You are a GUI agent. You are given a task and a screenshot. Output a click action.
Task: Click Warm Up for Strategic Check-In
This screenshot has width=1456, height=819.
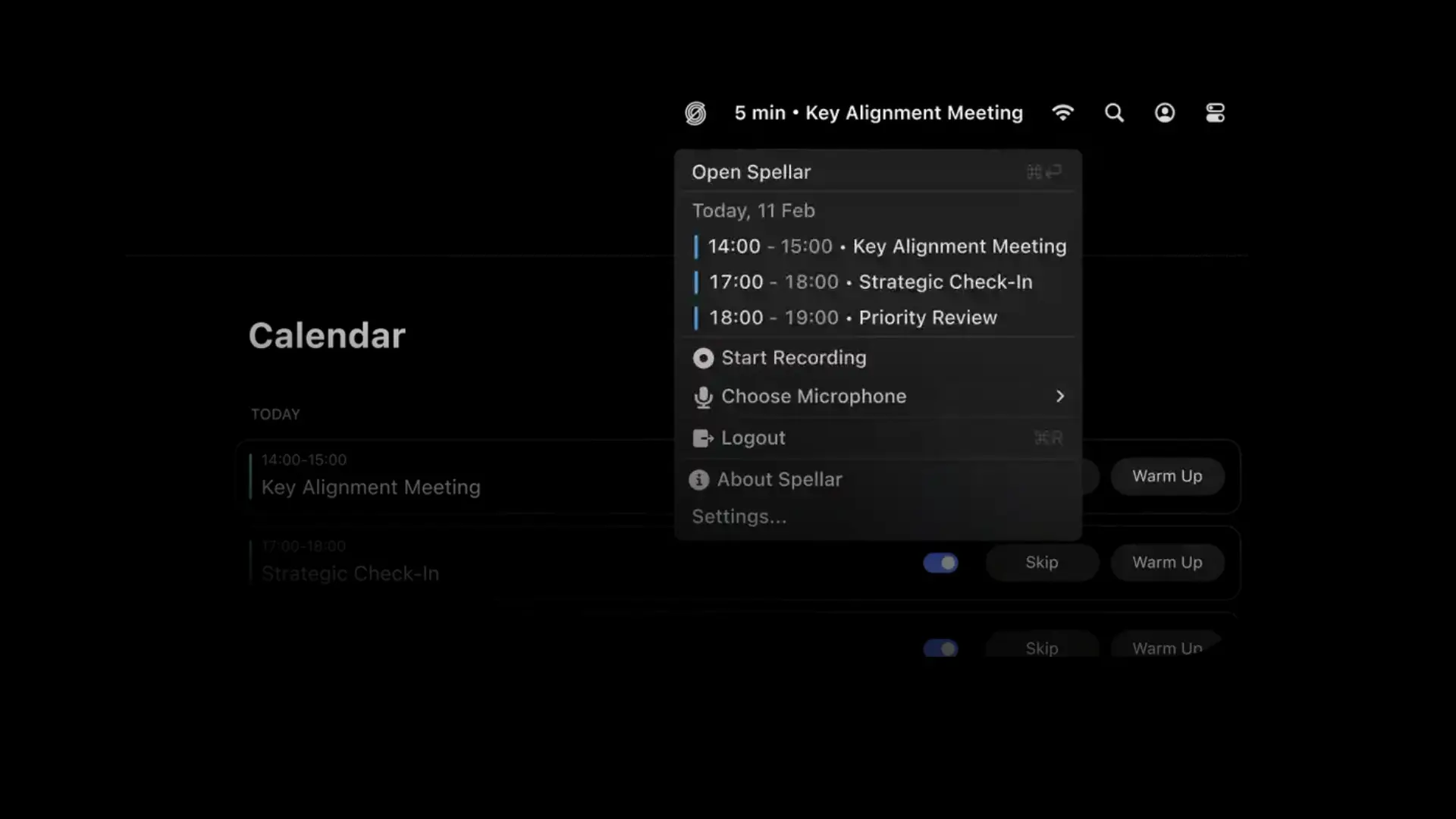(x=1167, y=563)
